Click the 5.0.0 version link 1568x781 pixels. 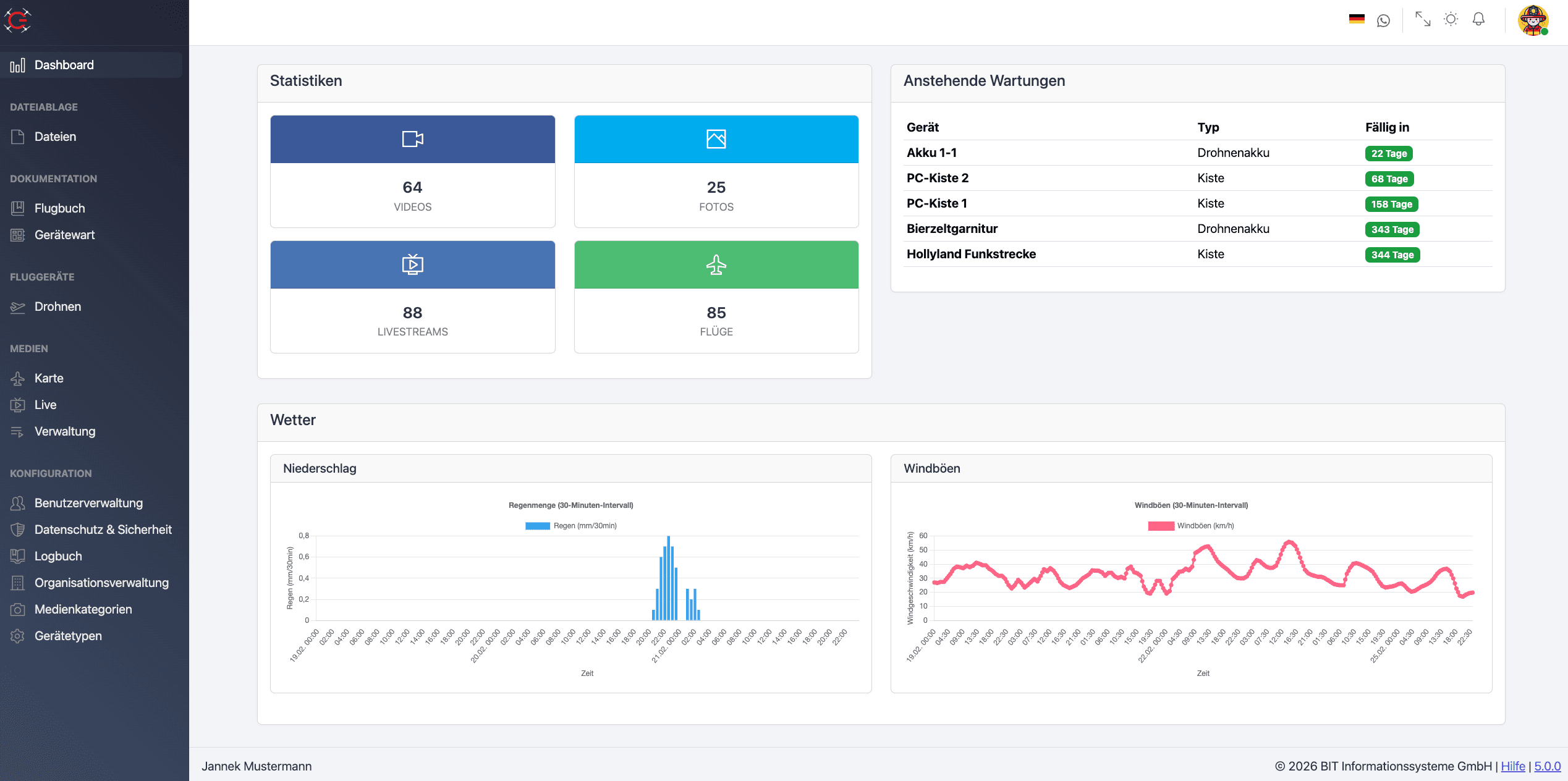(1547, 766)
